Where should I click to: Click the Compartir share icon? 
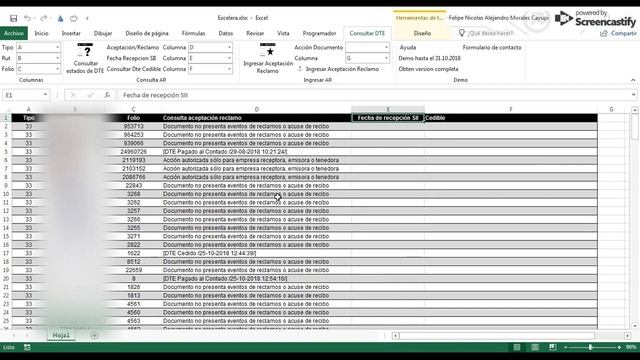pyautogui.click(x=604, y=33)
